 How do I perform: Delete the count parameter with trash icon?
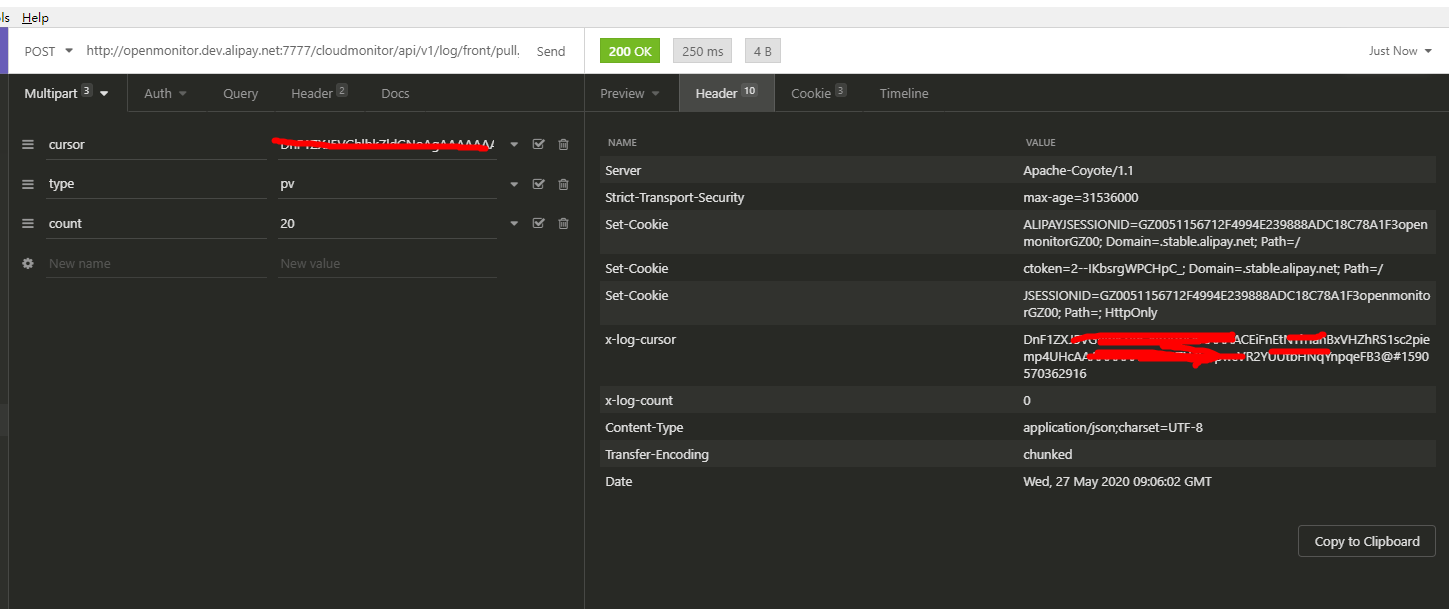click(x=563, y=224)
